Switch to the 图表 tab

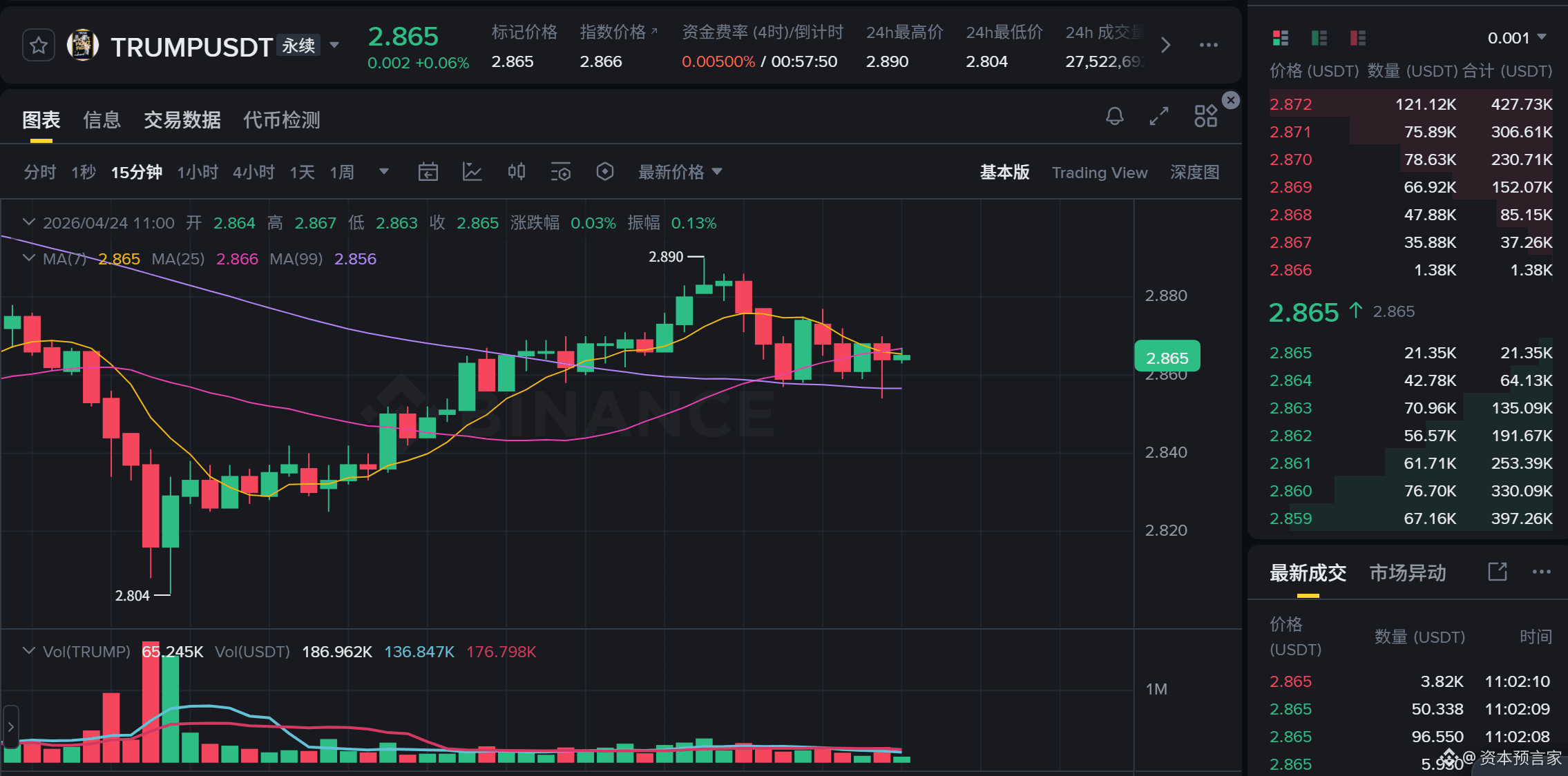[x=41, y=120]
